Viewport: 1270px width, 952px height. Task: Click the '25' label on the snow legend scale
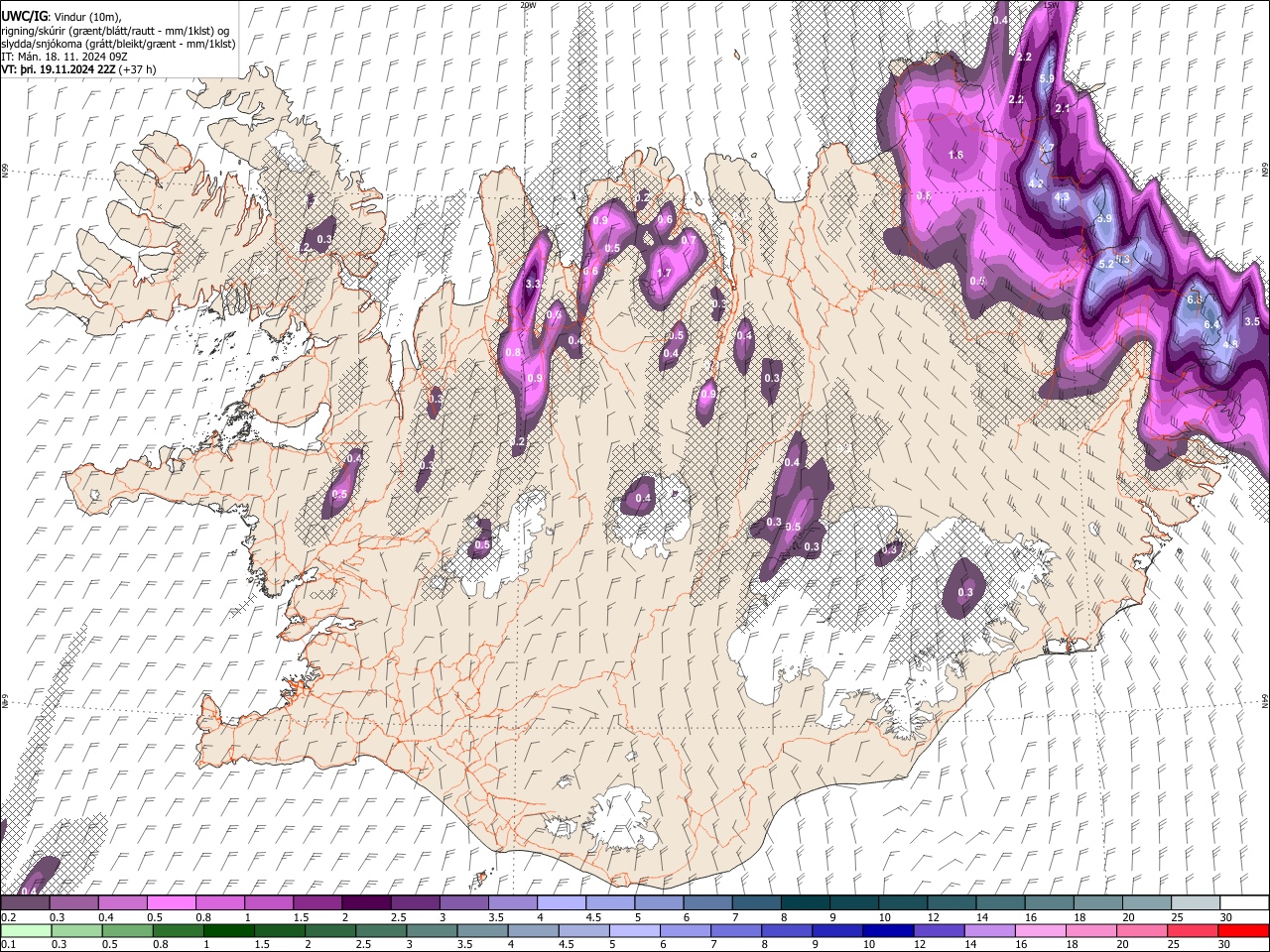(1176, 917)
